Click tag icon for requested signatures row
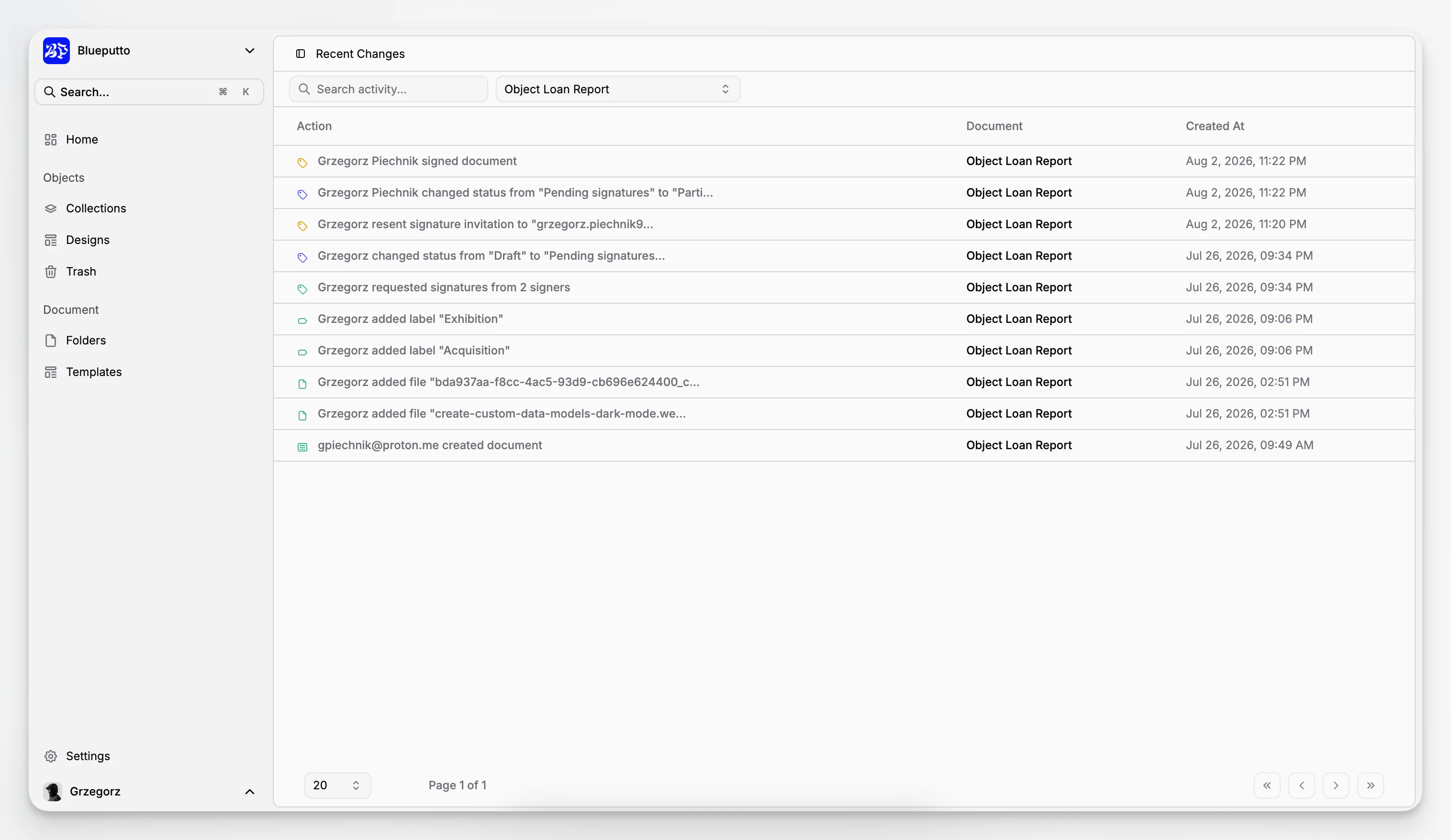This screenshot has height=840, width=1451. [302, 289]
